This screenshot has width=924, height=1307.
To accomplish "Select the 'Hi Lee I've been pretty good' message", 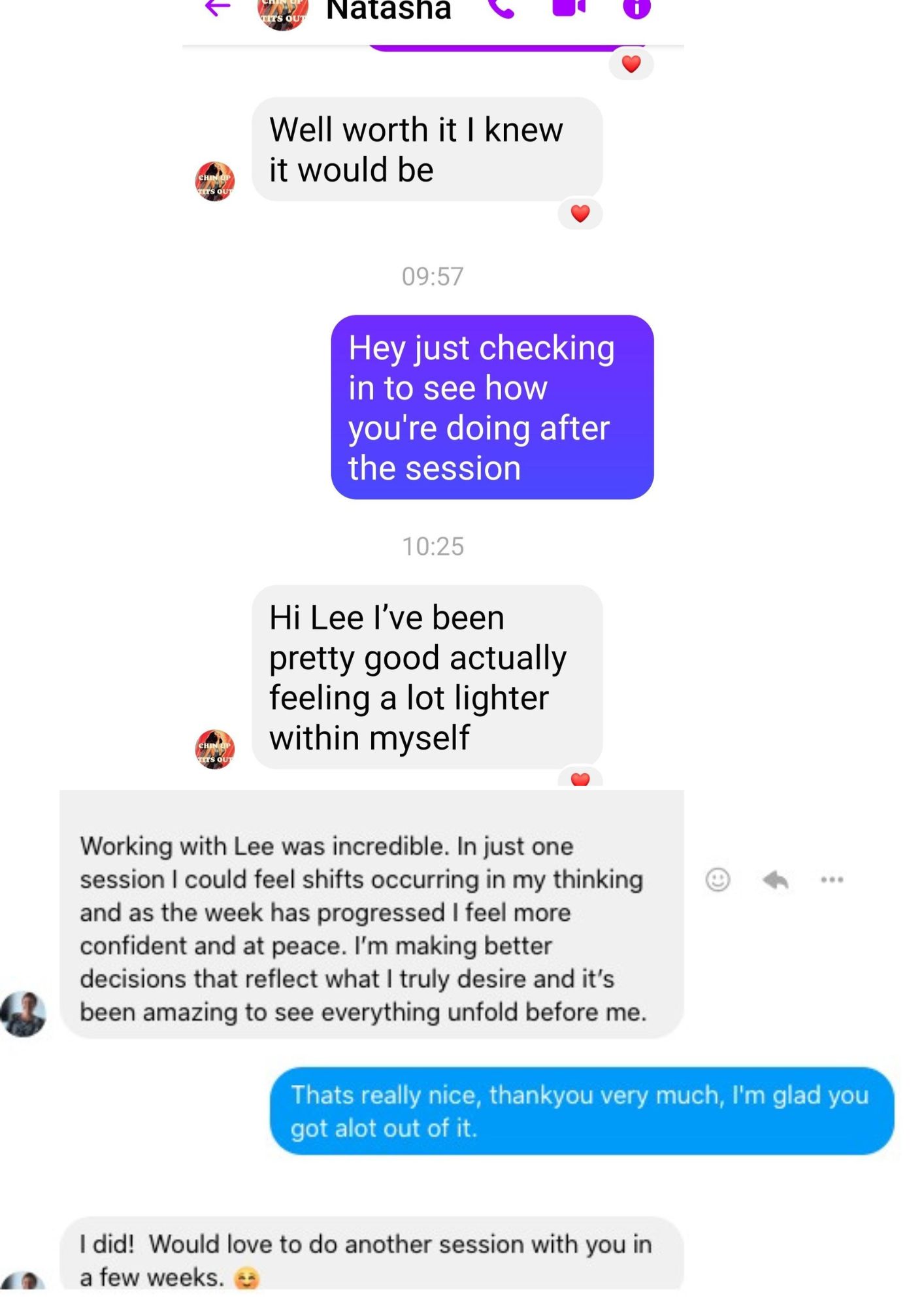I will [x=427, y=677].
